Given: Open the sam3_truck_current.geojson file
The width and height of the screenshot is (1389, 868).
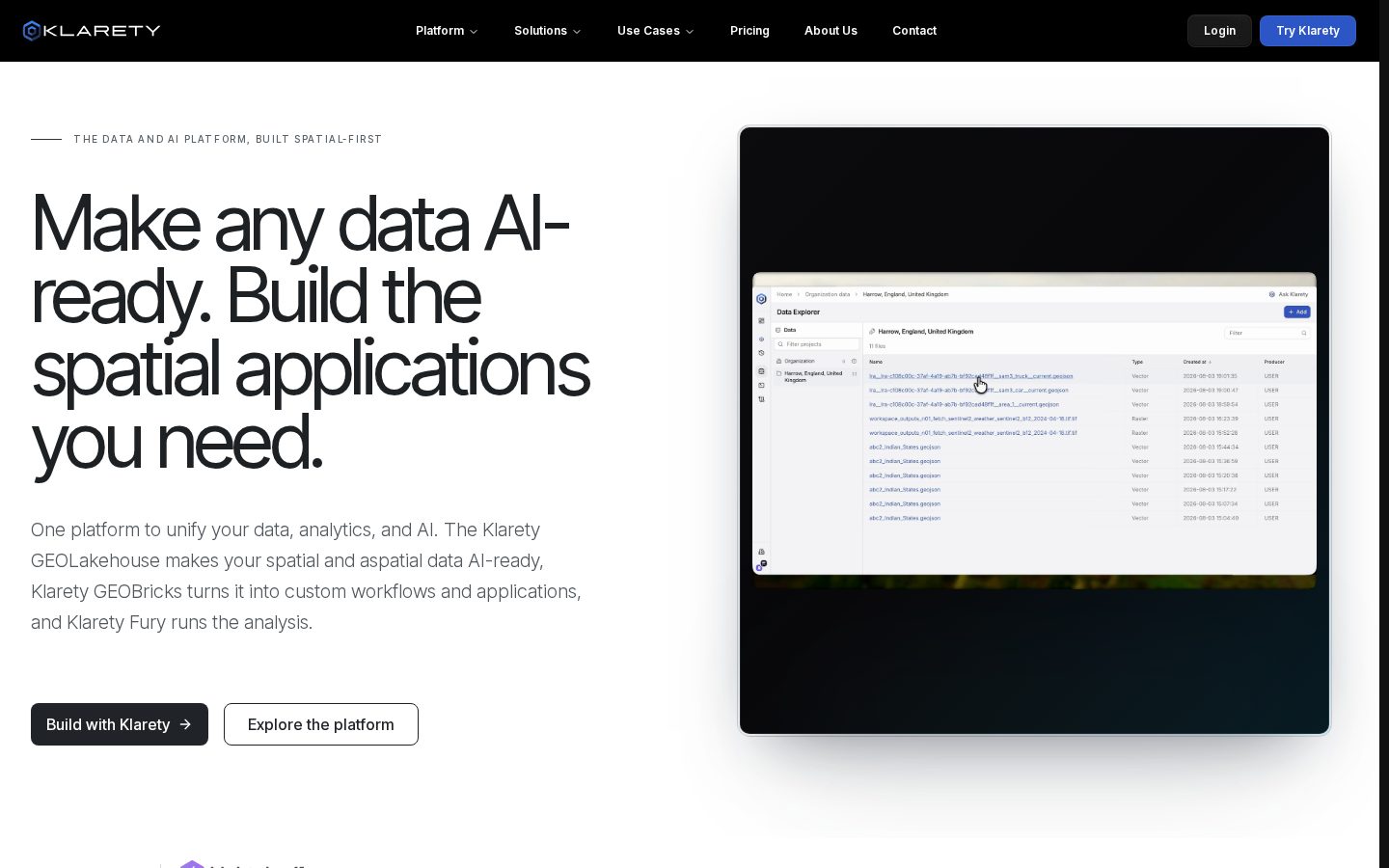Looking at the screenshot, I should pyautogui.click(x=970, y=376).
